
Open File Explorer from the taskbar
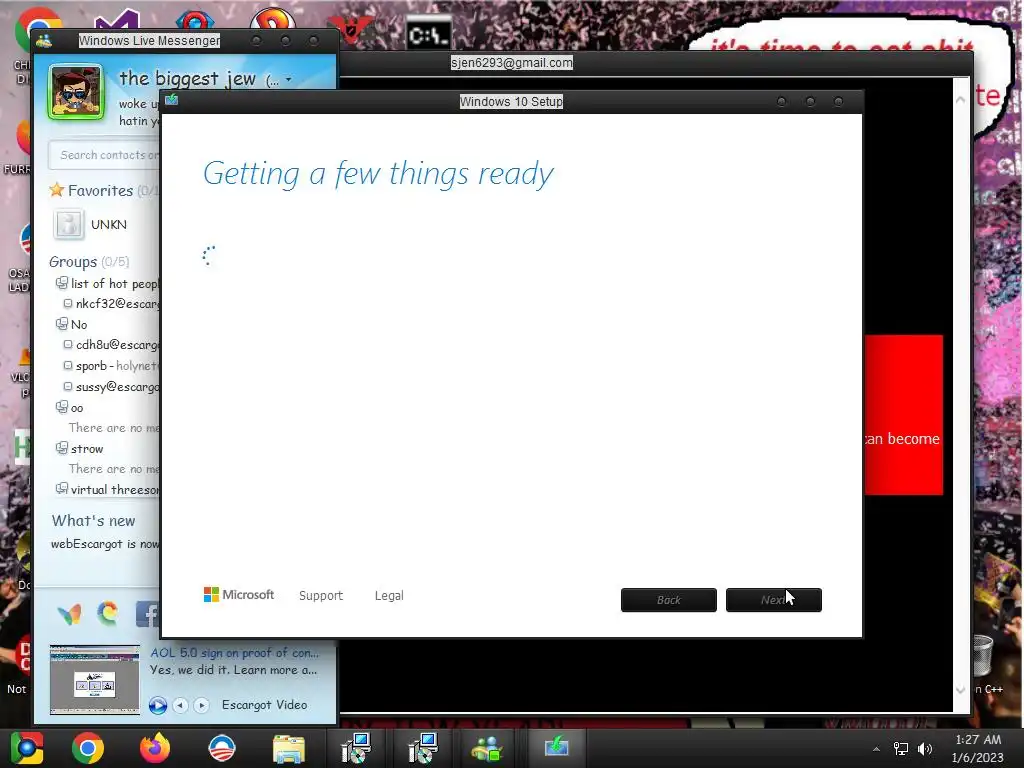point(289,748)
